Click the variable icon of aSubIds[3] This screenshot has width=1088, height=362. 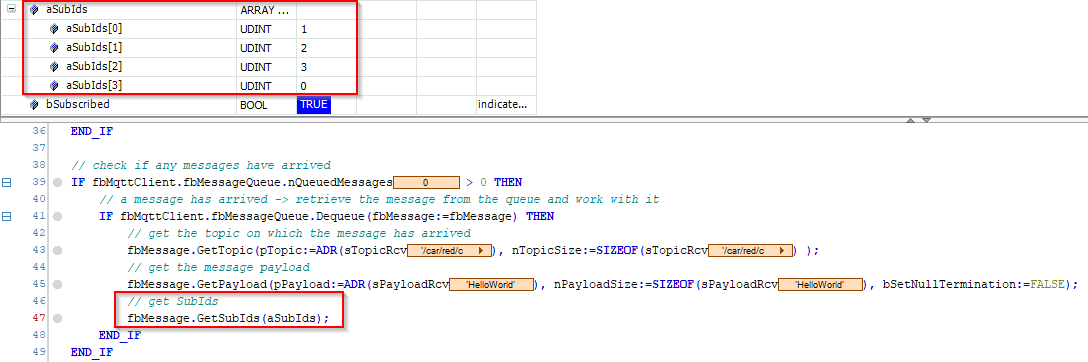(x=54, y=85)
